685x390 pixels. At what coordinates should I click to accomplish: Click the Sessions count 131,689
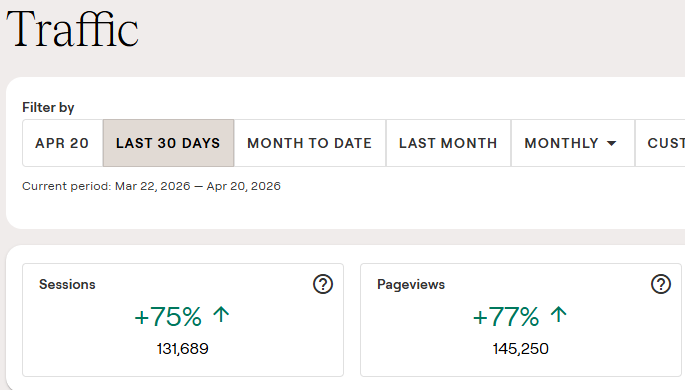click(183, 349)
